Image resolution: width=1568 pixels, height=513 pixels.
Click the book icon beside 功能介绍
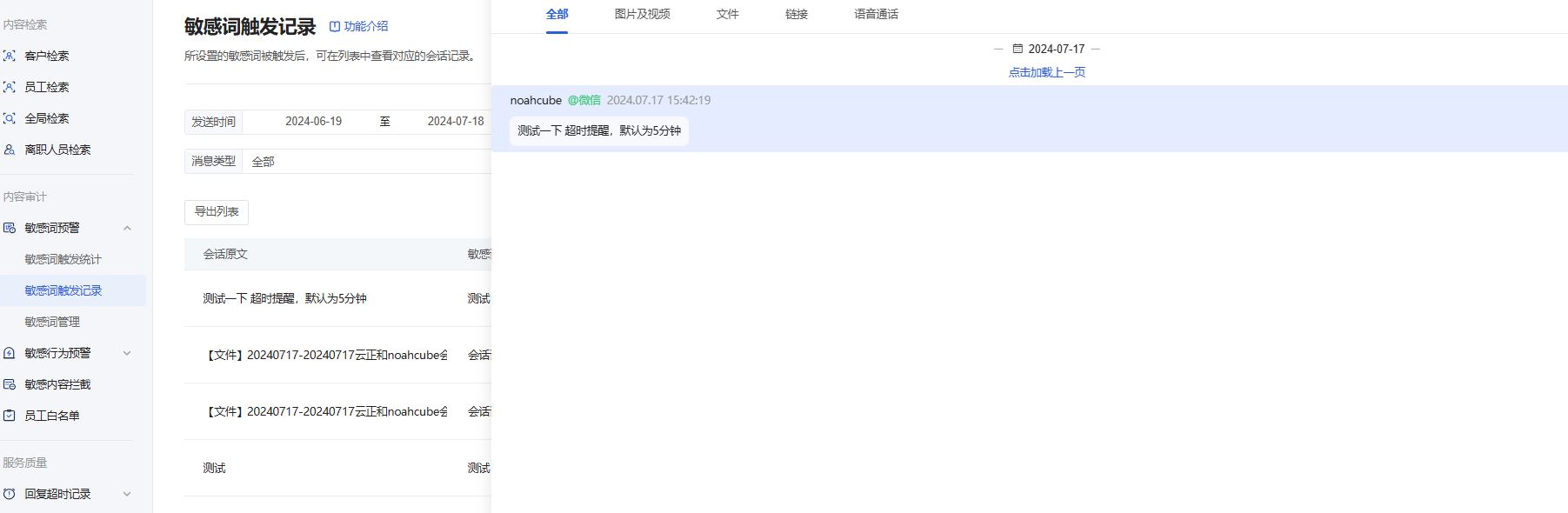click(335, 27)
